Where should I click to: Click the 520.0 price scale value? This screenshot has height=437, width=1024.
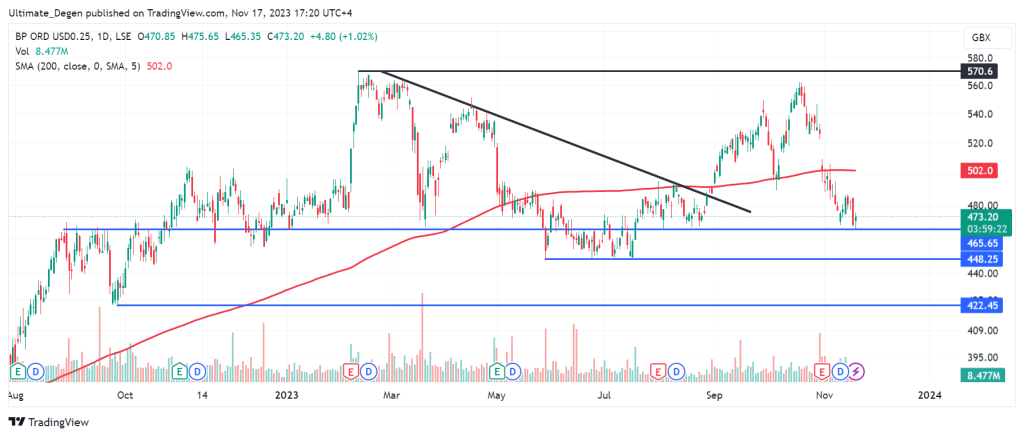[x=980, y=144]
